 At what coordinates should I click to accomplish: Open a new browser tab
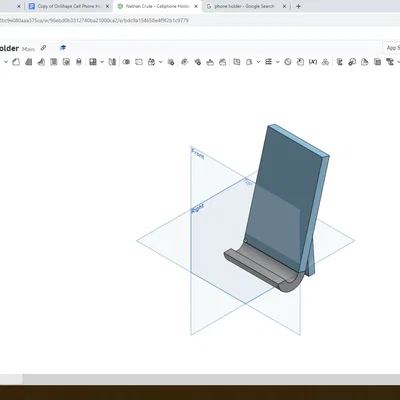pyautogui.click(x=298, y=6)
